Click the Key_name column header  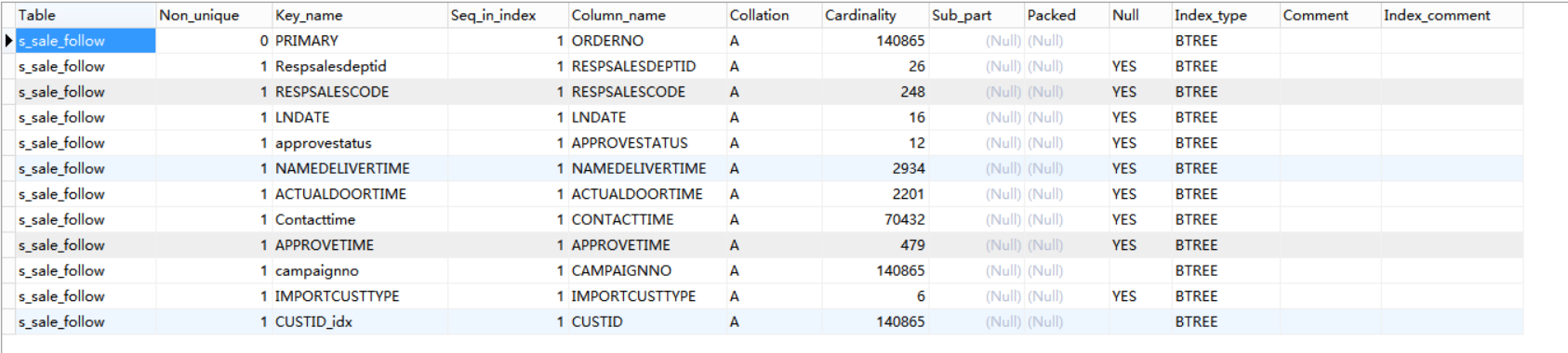click(x=359, y=15)
